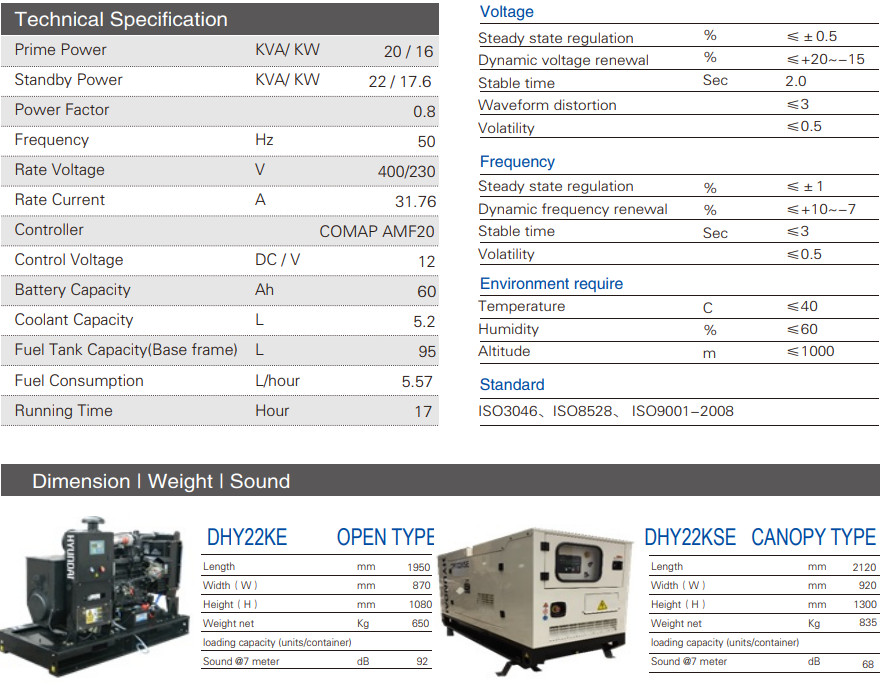Click the "≤+20~-15" value
The height and width of the screenshot is (694, 881).
(x=825, y=59)
